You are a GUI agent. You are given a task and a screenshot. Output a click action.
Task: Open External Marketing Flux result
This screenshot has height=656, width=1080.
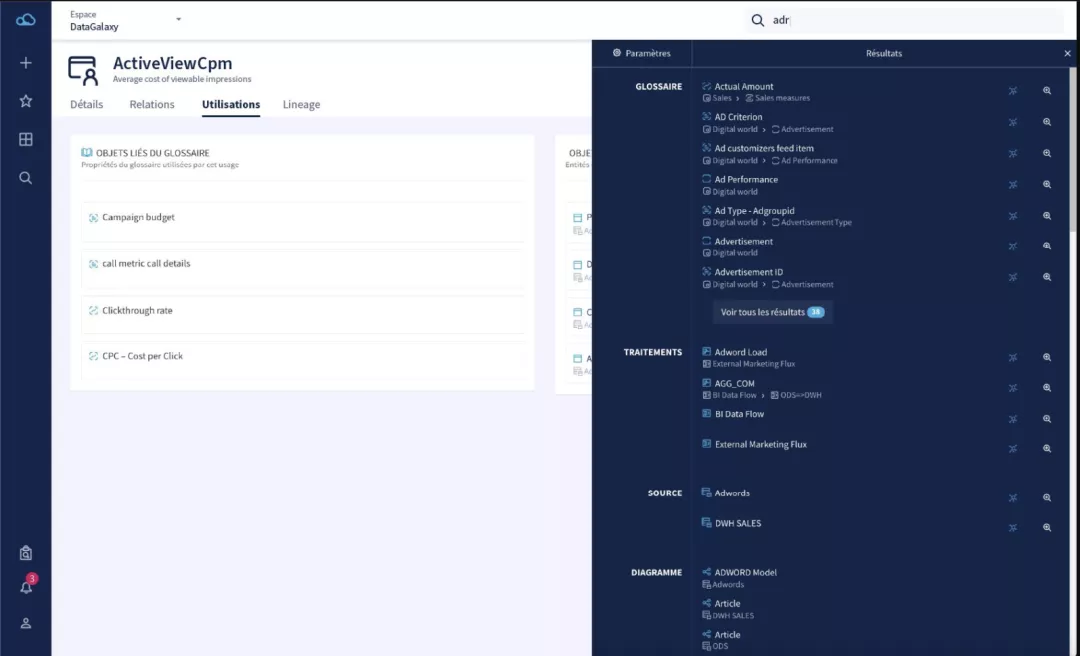(760, 444)
